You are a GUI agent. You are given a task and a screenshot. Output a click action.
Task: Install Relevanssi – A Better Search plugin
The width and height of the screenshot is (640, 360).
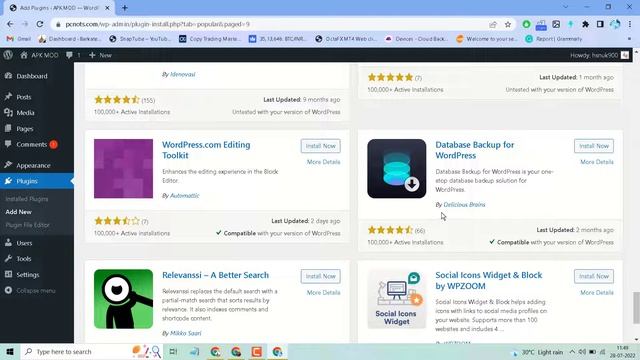(x=320, y=276)
